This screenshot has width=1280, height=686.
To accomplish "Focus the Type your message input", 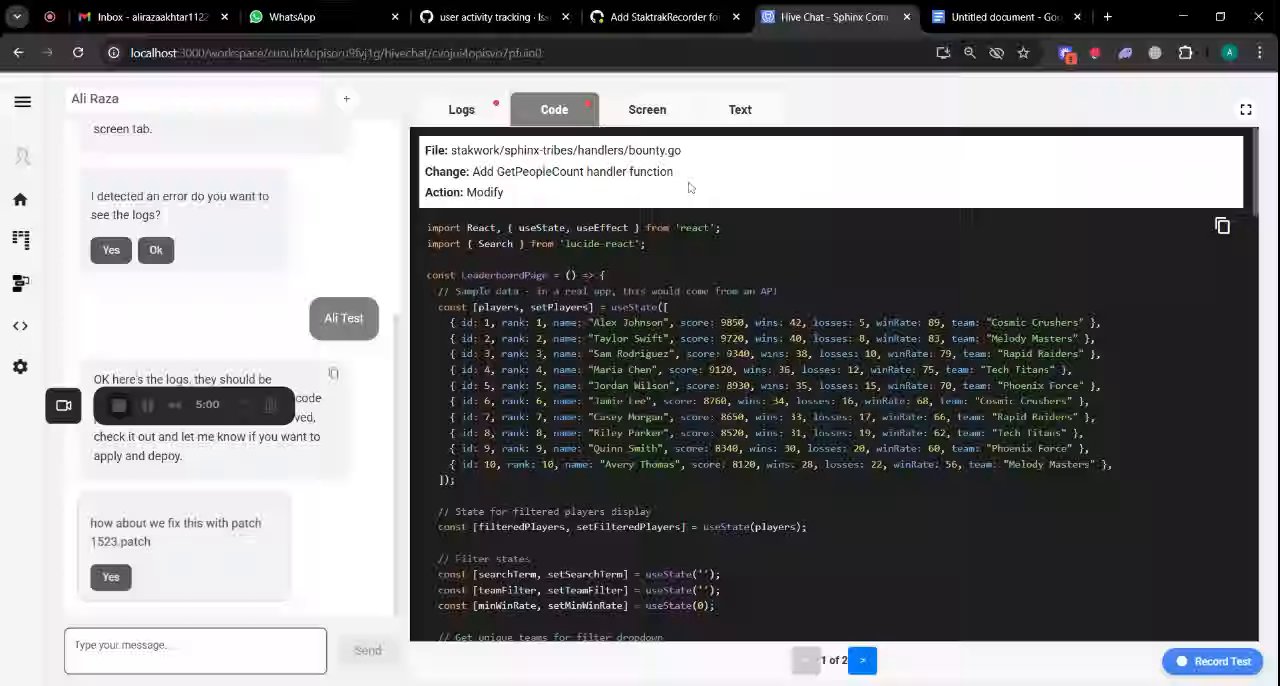I will pyautogui.click(x=195, y=651).
